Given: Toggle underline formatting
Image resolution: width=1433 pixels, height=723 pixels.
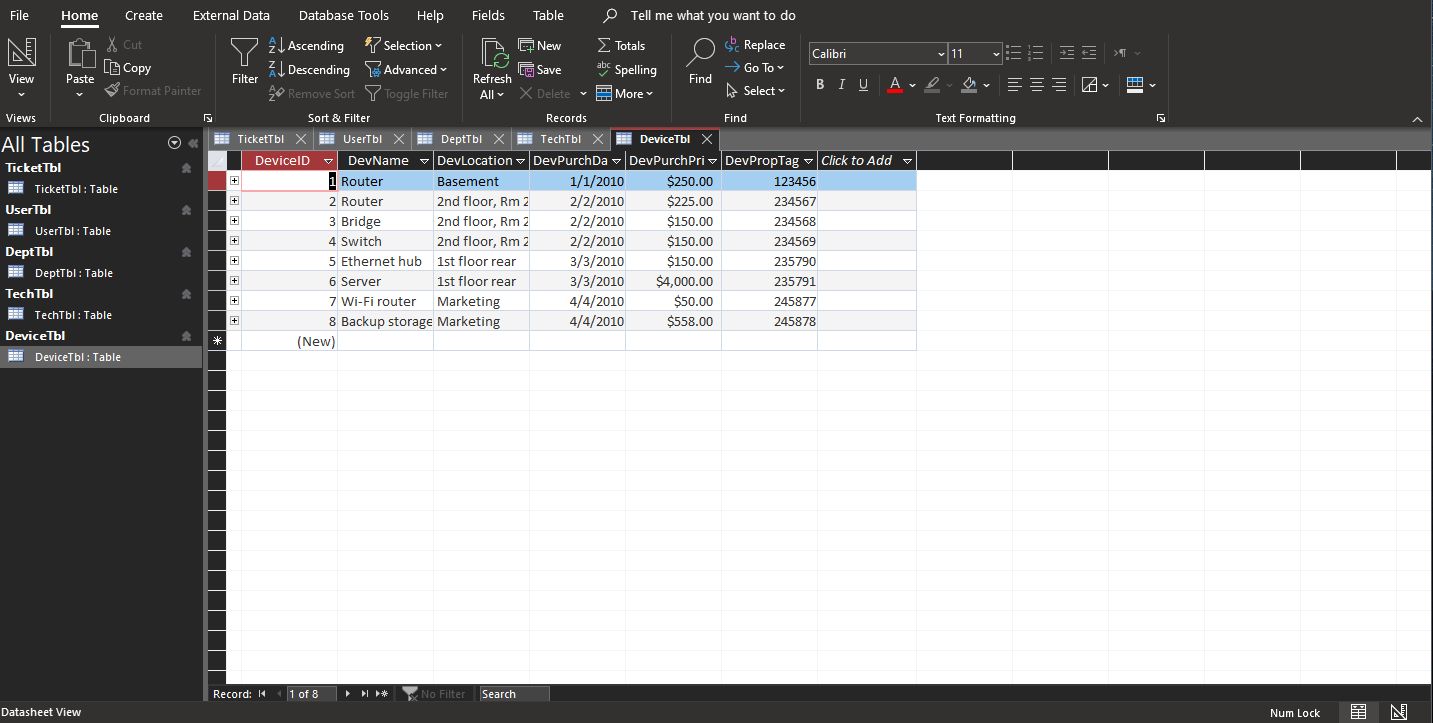Looking at the screenshot, I should coord(863,84).
